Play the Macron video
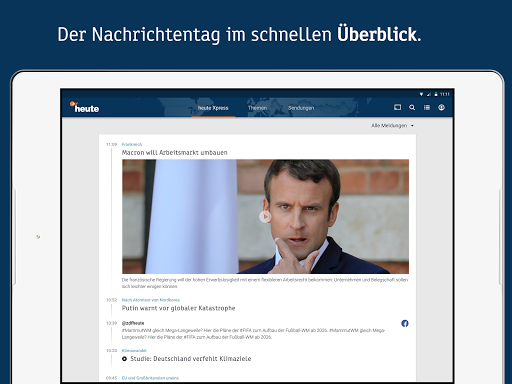This screenshot has width=512, height=384. [265, 217]
